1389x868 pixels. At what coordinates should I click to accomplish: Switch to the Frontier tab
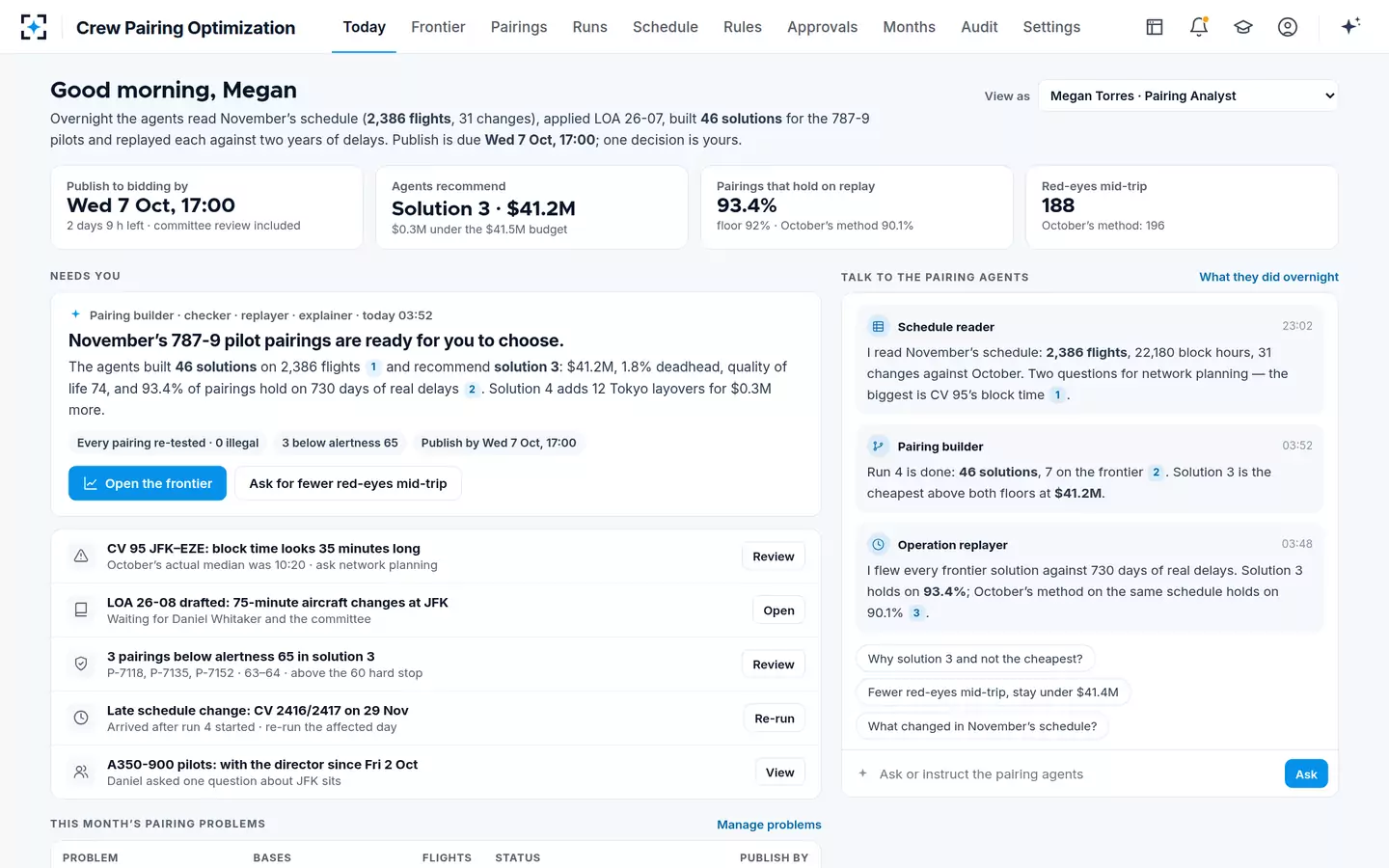[x=438, y=27]
